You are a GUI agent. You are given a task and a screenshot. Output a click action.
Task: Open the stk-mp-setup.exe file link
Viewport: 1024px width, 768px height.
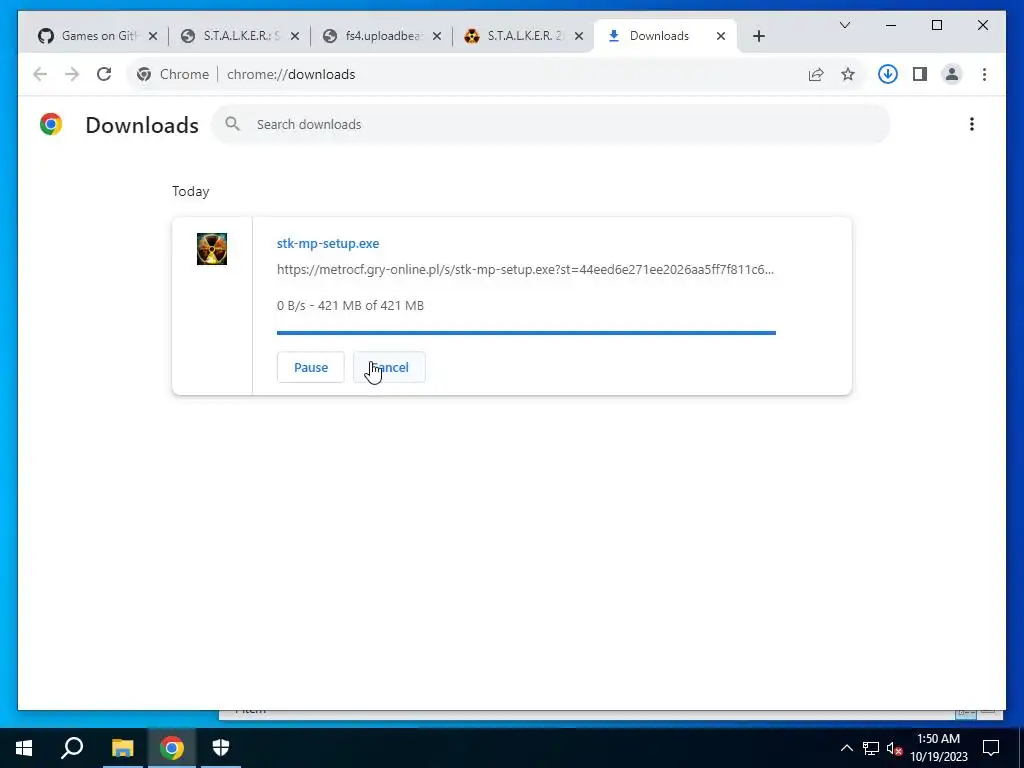pos(328,244)
